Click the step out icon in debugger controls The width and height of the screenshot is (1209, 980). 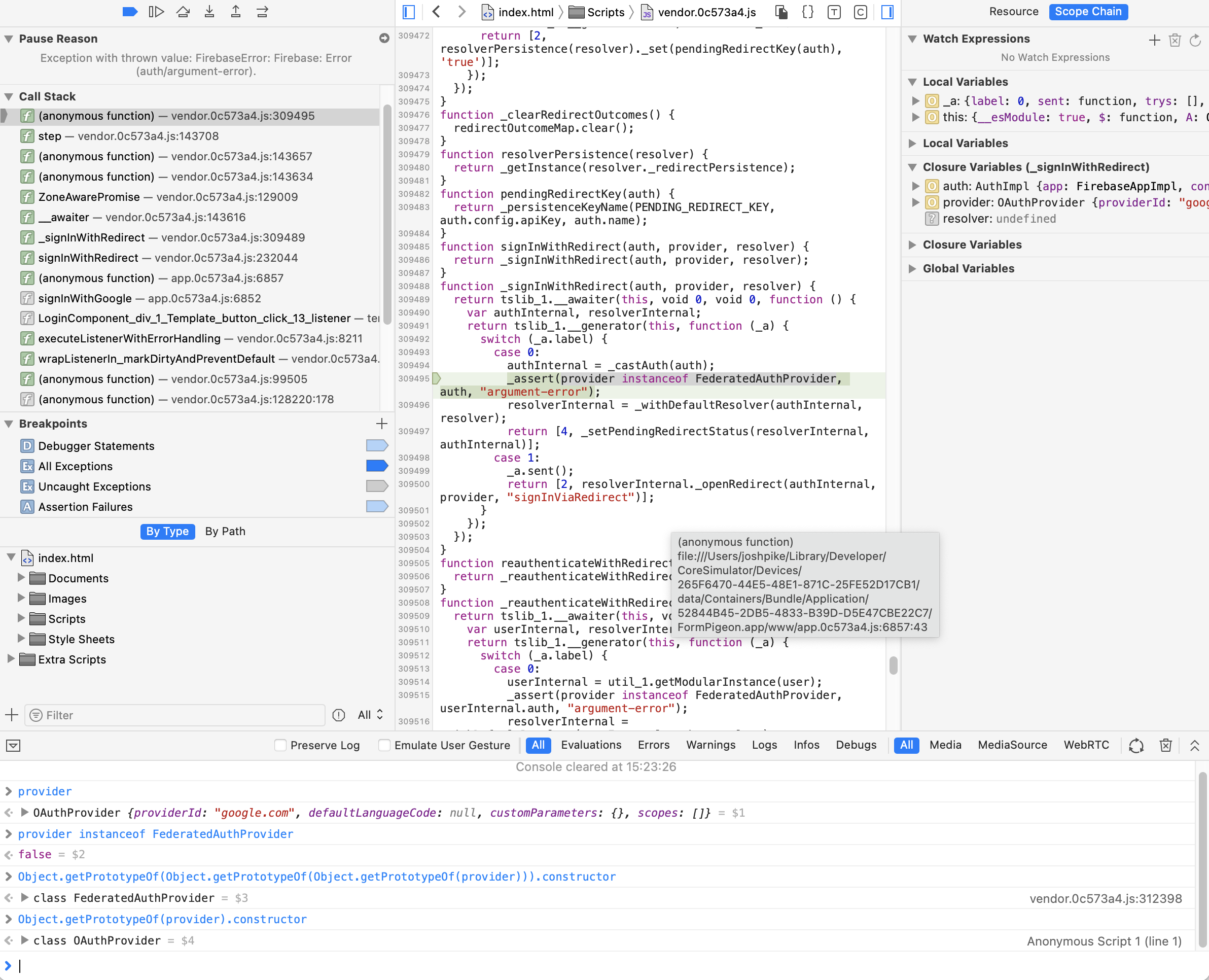point(236,11)
